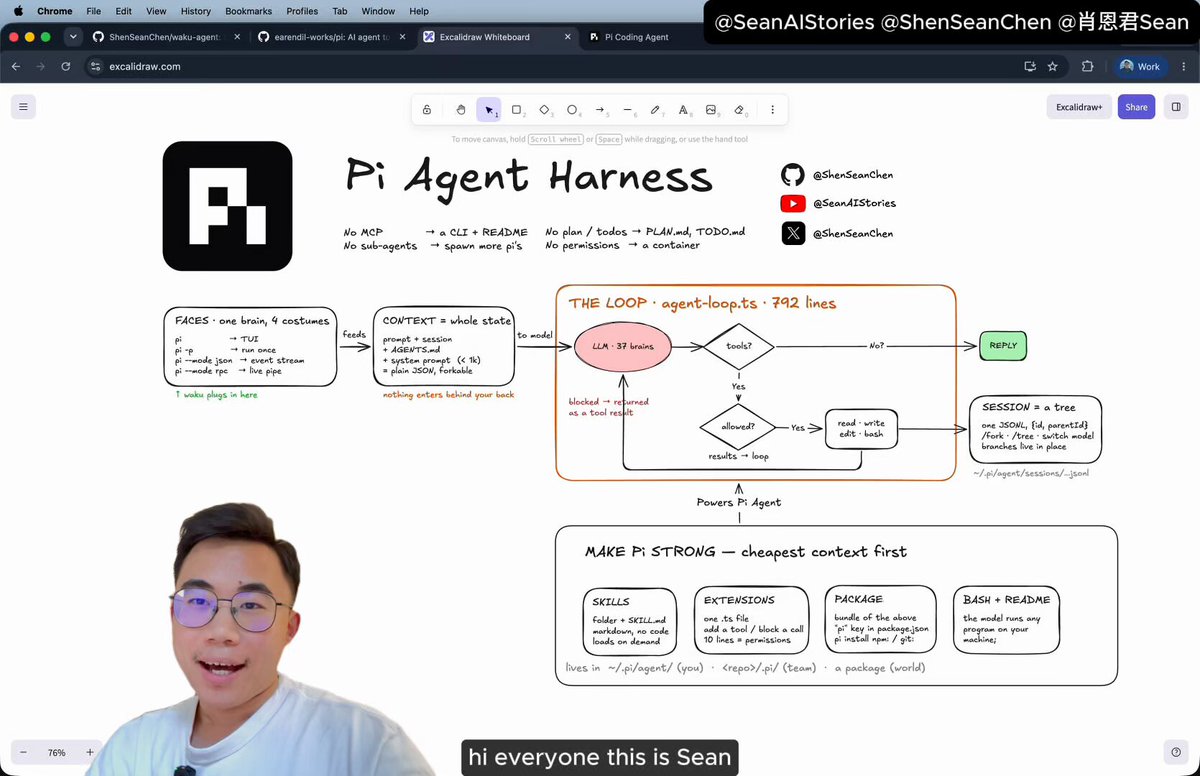Open the Chrome application menu
The height and width of the screenshot is (776, 1200).
tap(55, 11)
